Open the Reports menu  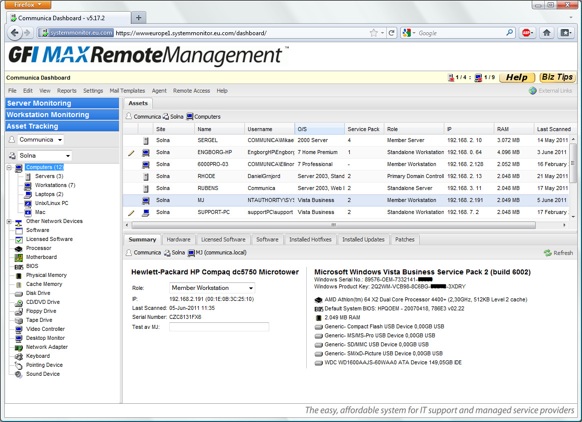tap(66, 91)
